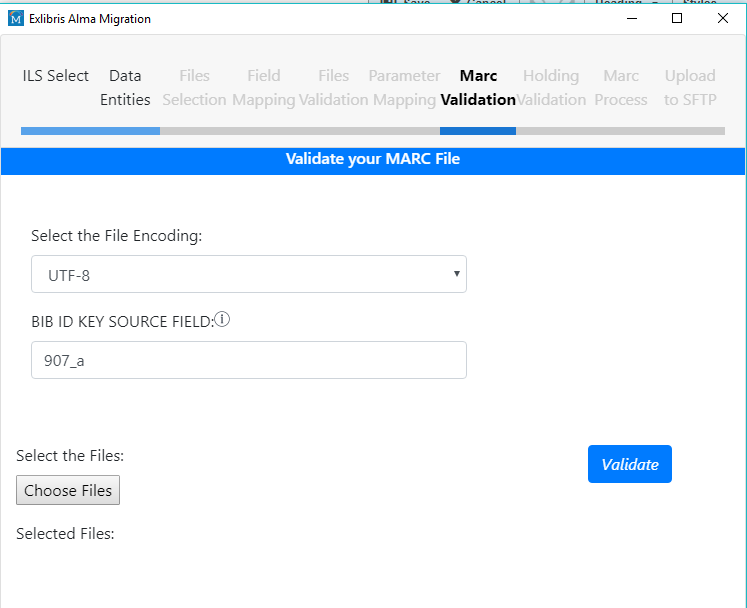747x608 pixels.
Task: Click the info icon beside BIB ID KEY SOURCE FIELD
Action: click(222, 319)
